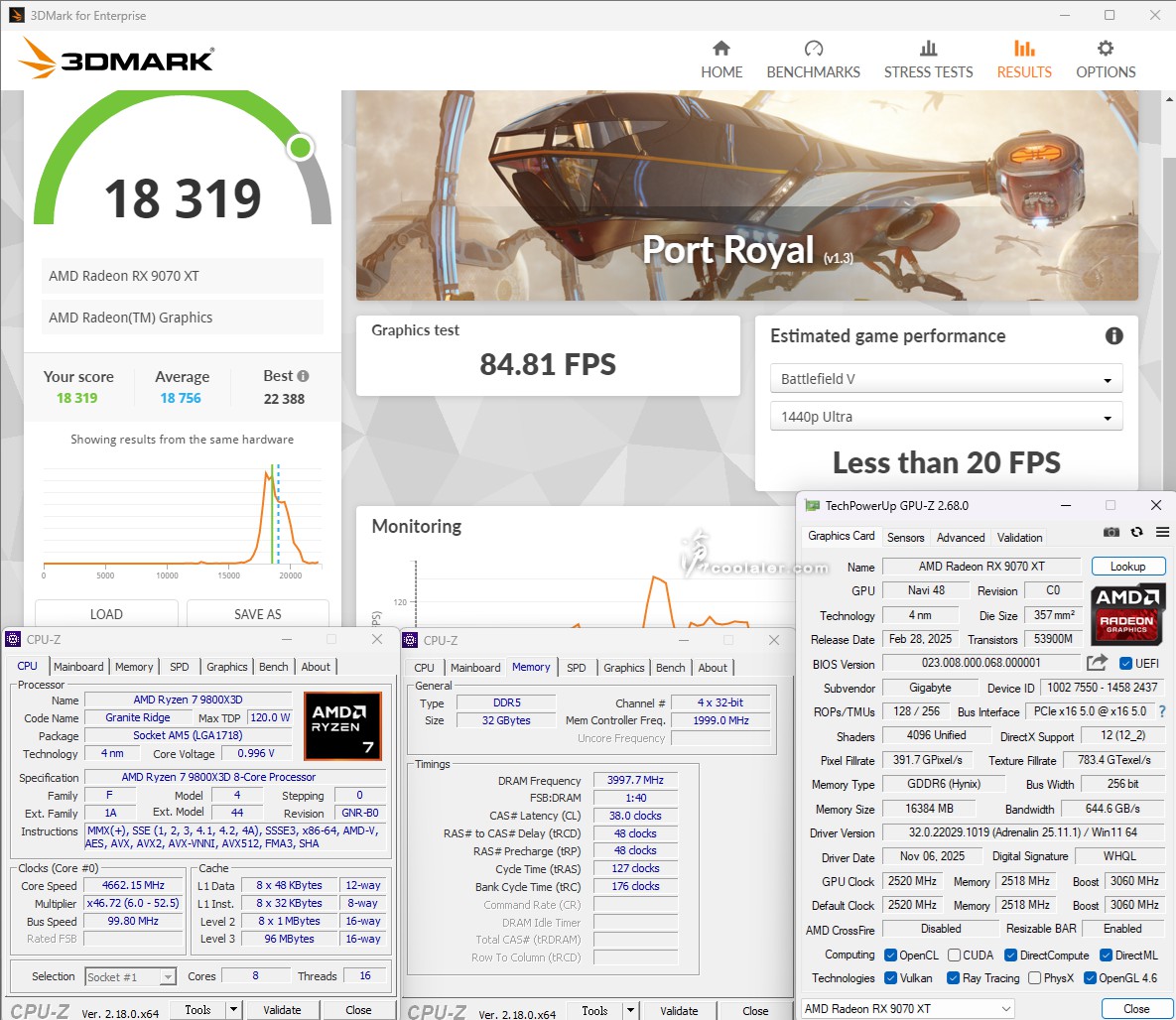1176x1020 pixels.
Task: Click 3DMark title bar app icon
Action: pos(17,15)
